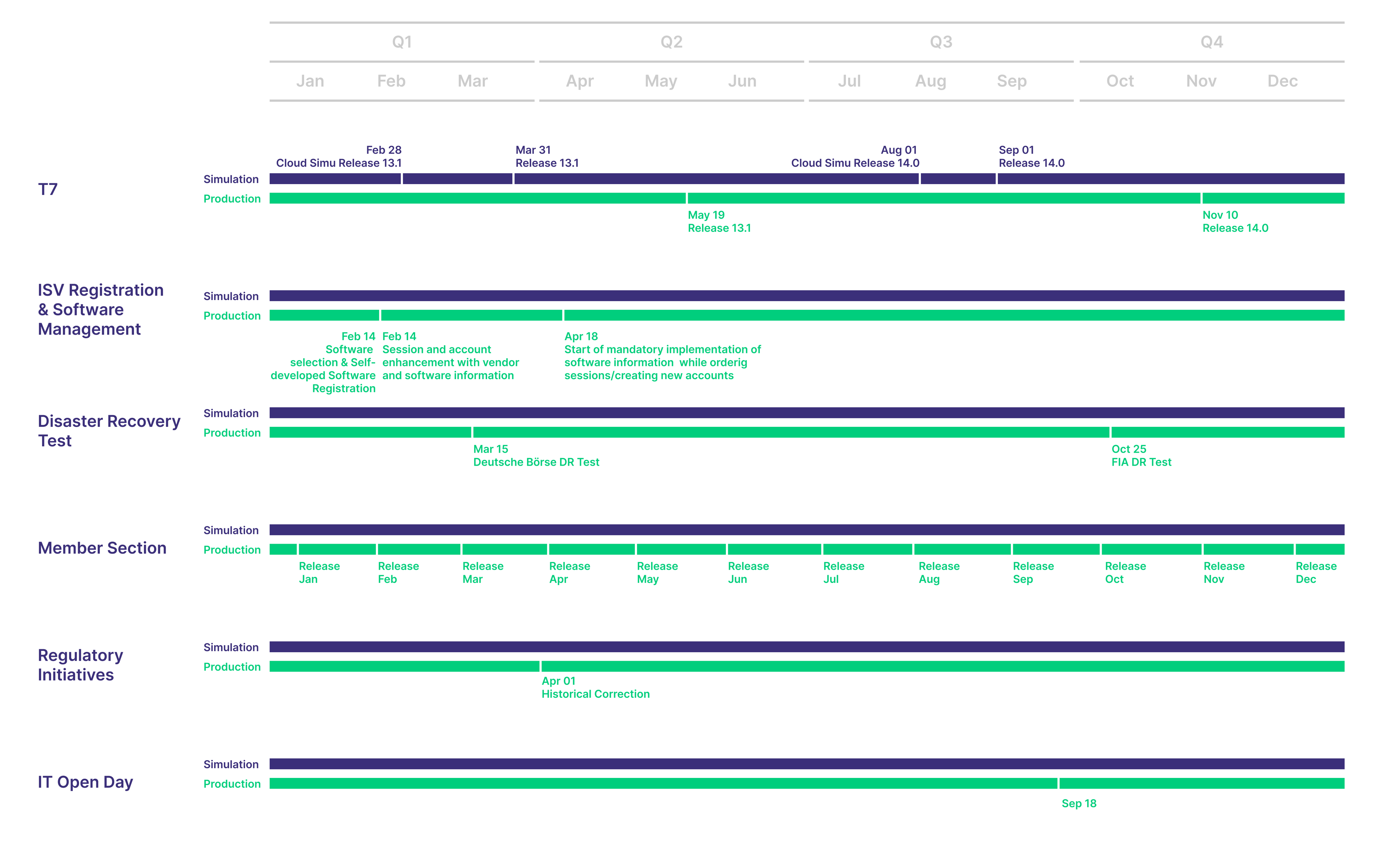Click Disaster Recovery Test Production row label

pos(232,433)
